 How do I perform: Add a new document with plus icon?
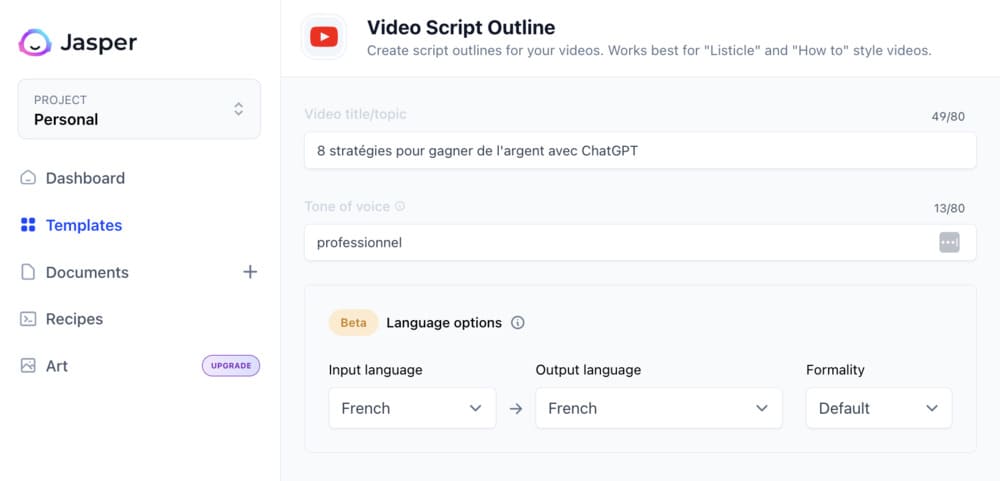coord(250,272)
